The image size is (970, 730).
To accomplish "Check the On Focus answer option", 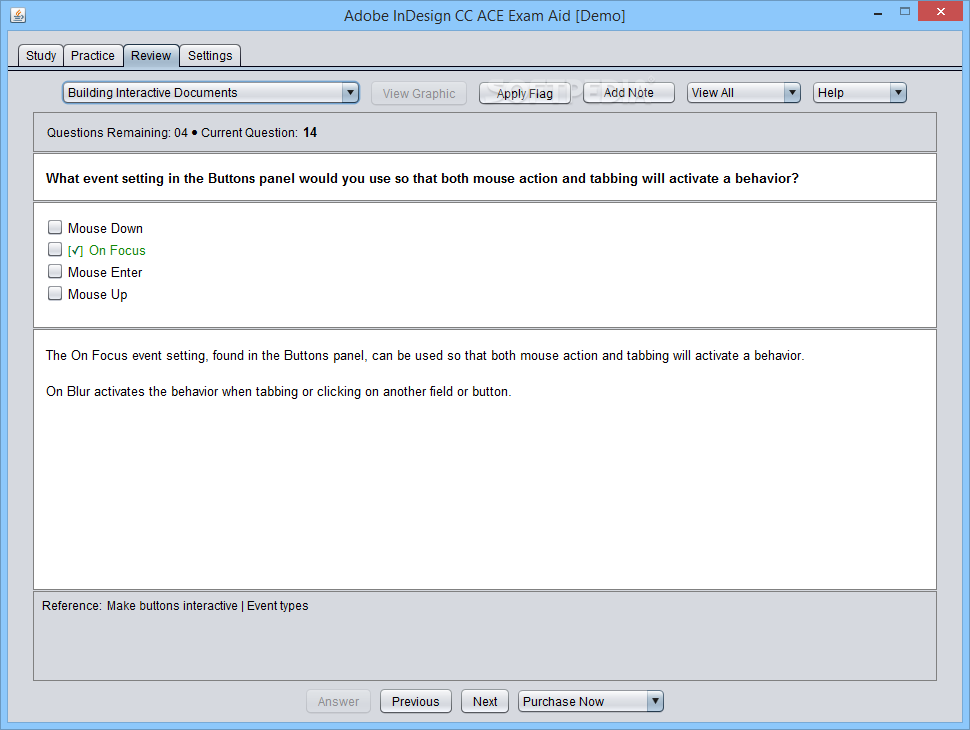I will pyautogui.click(x=55, y=249).
